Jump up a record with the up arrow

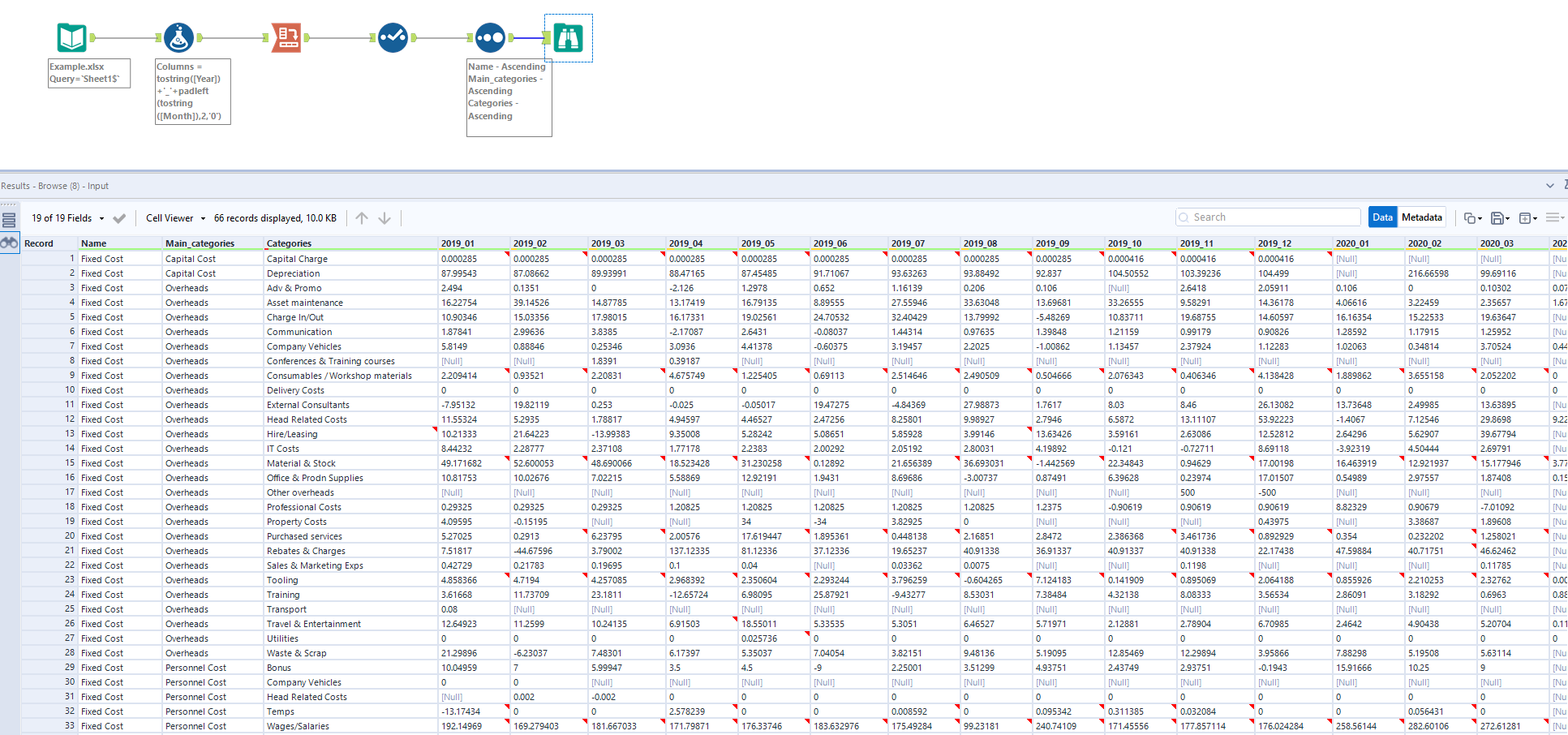click(x=362, y=217)
